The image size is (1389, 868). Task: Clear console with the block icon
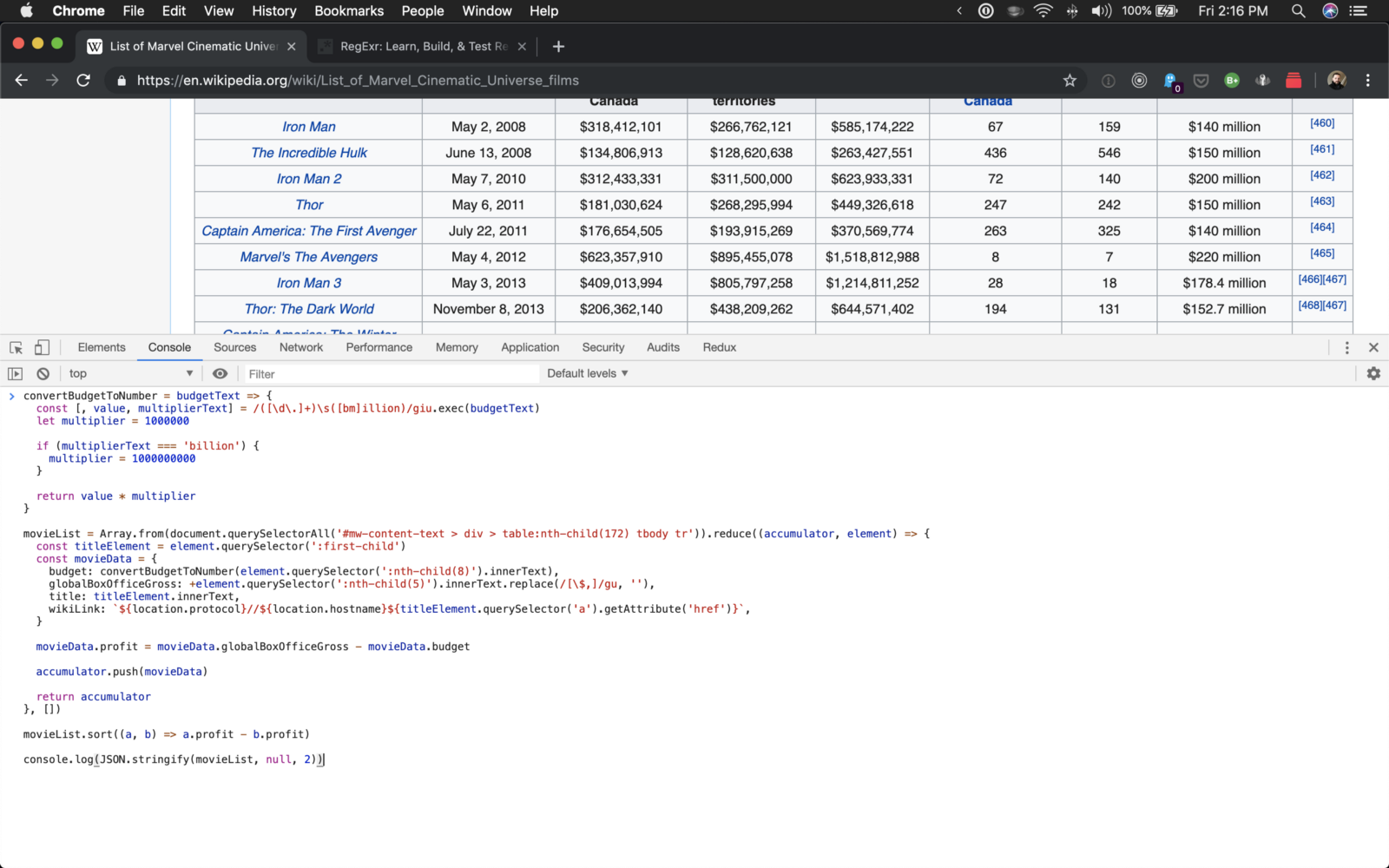tap(43, 373)
